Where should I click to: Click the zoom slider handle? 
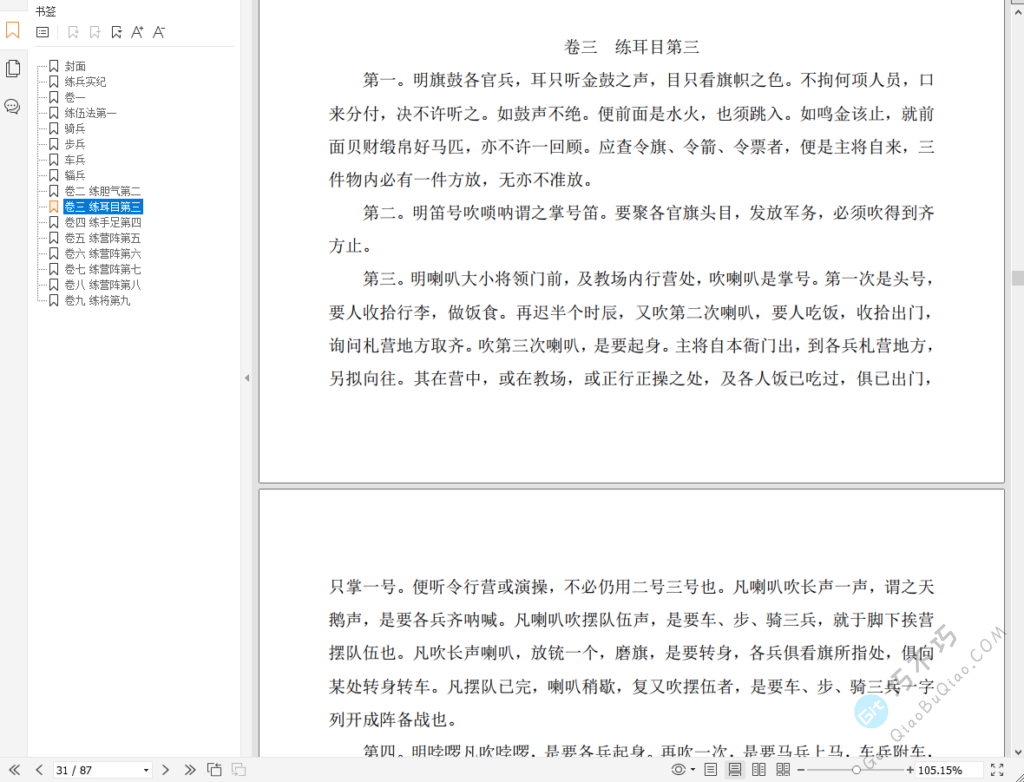pyautogui.click(x=857, y=768)
